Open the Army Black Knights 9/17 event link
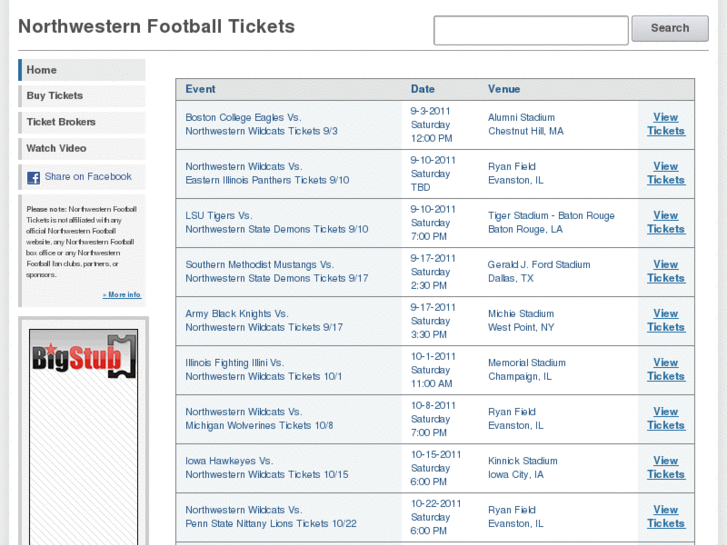The image size is (727, 545). tap(264, 320)
